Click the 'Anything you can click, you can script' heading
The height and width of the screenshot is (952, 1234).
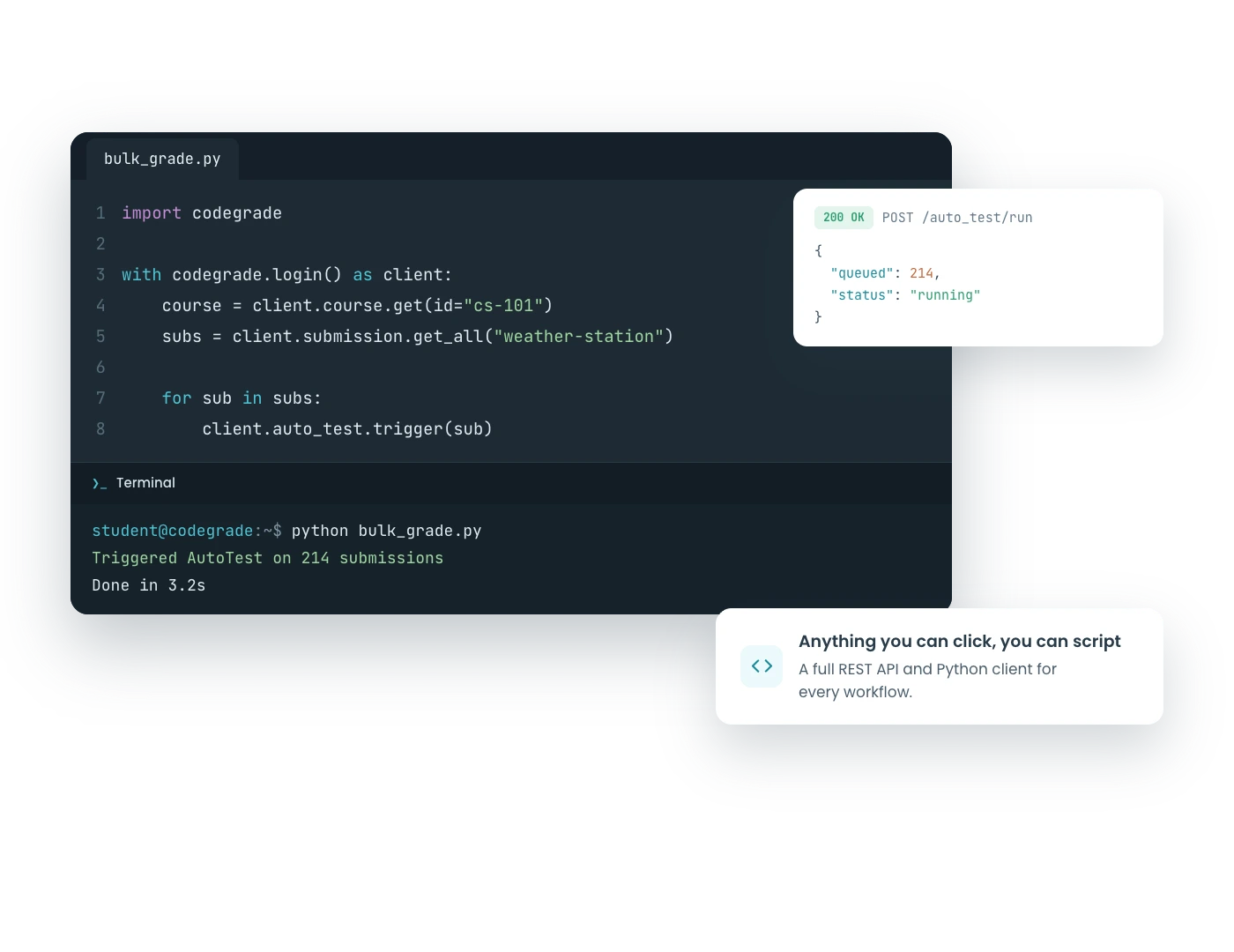coord(960,642)
